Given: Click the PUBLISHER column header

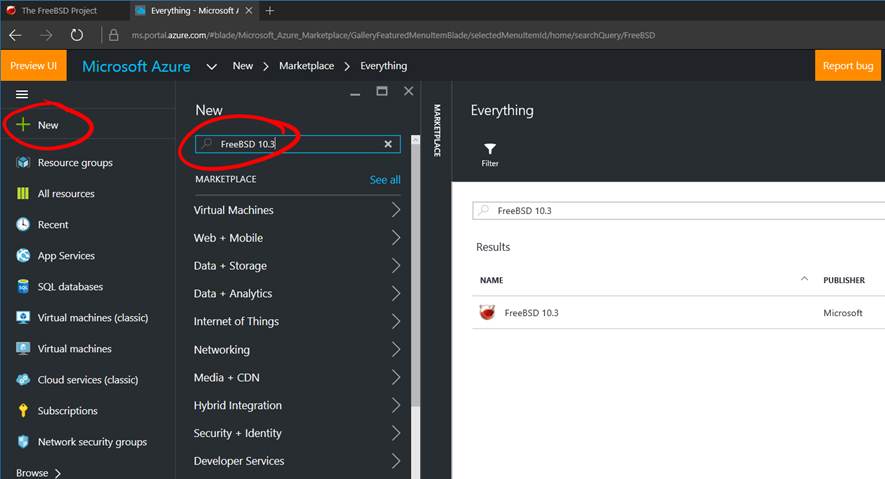Looking at the screenshot, I should 844,280.
